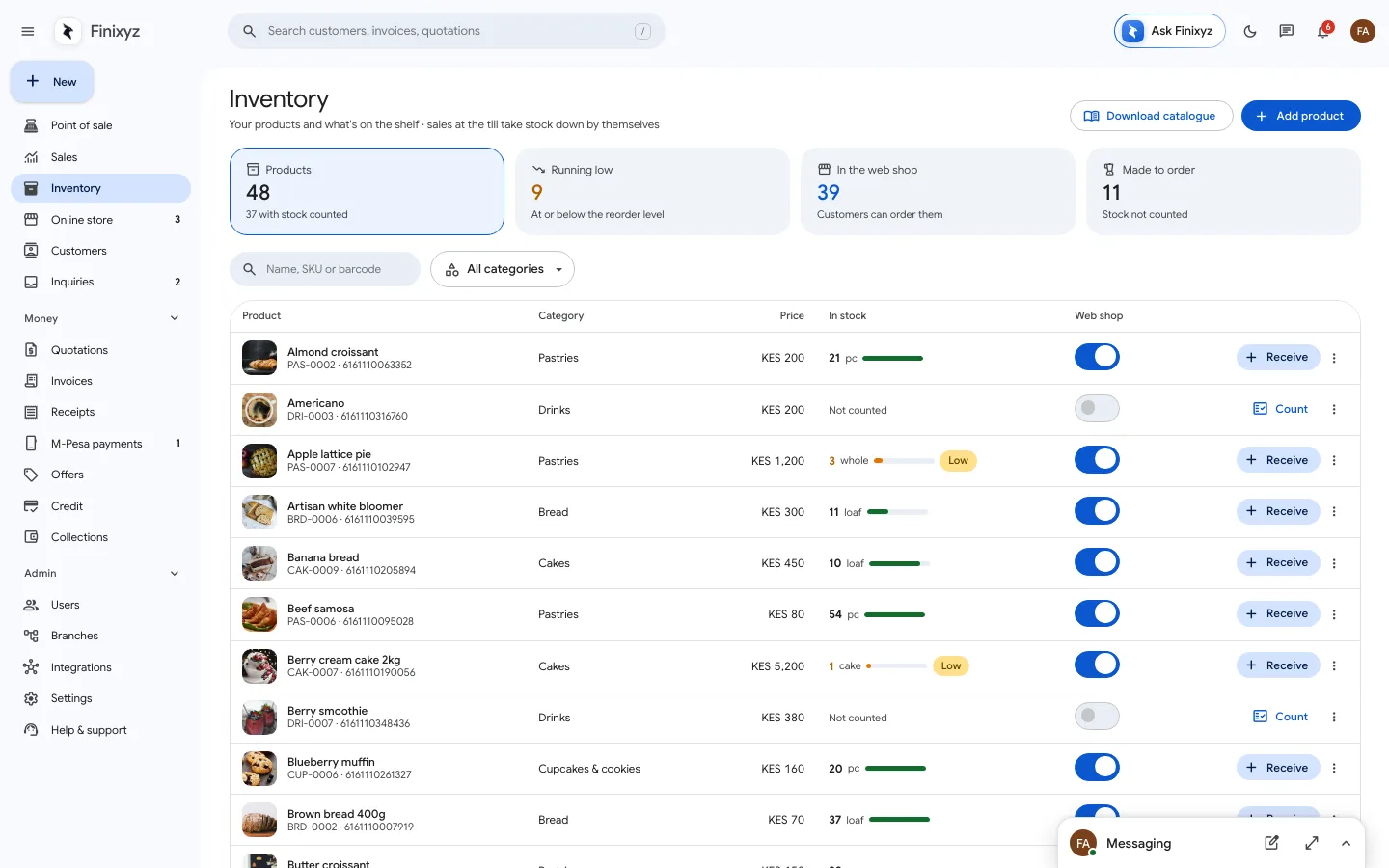Click the Settings gear icon in sidebar
This screenshot has width=1389, height=868.
(31, 698)
